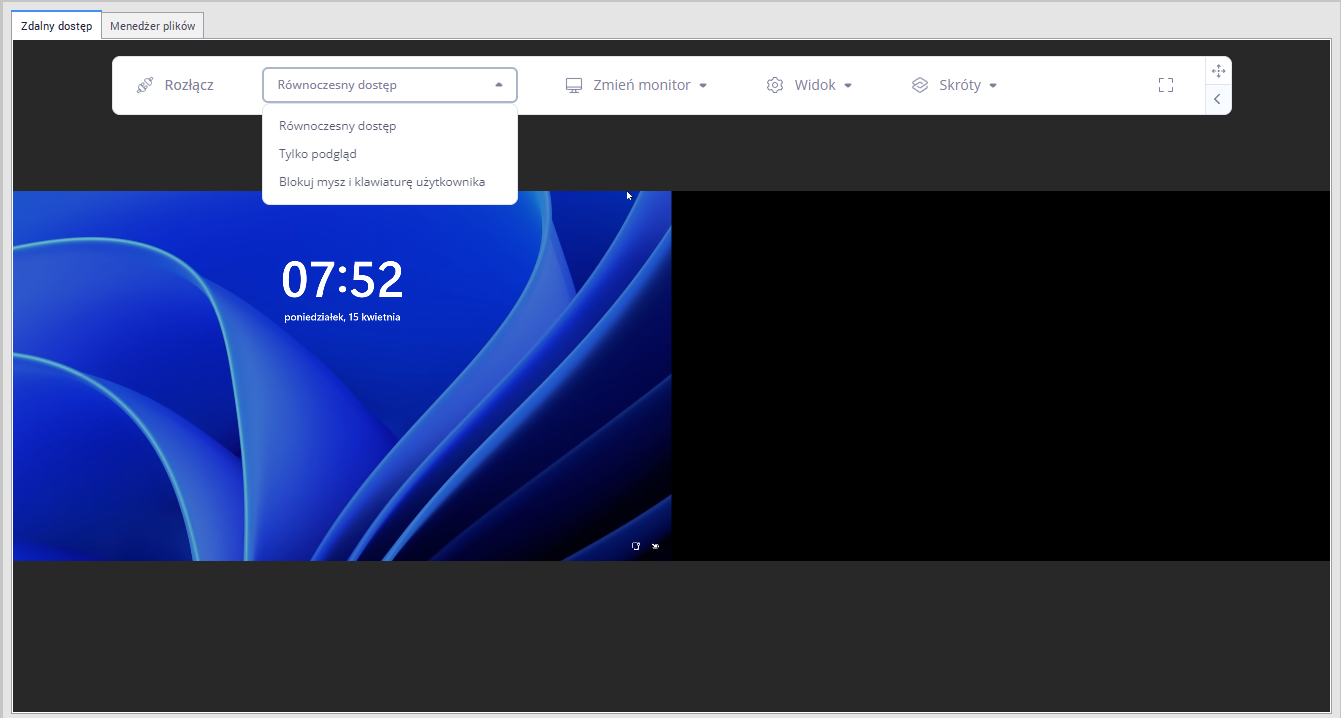Viewport: 1341px width, 718px height.
Task: Open the Widok dropdown arrow
Action: click(848, 86)
